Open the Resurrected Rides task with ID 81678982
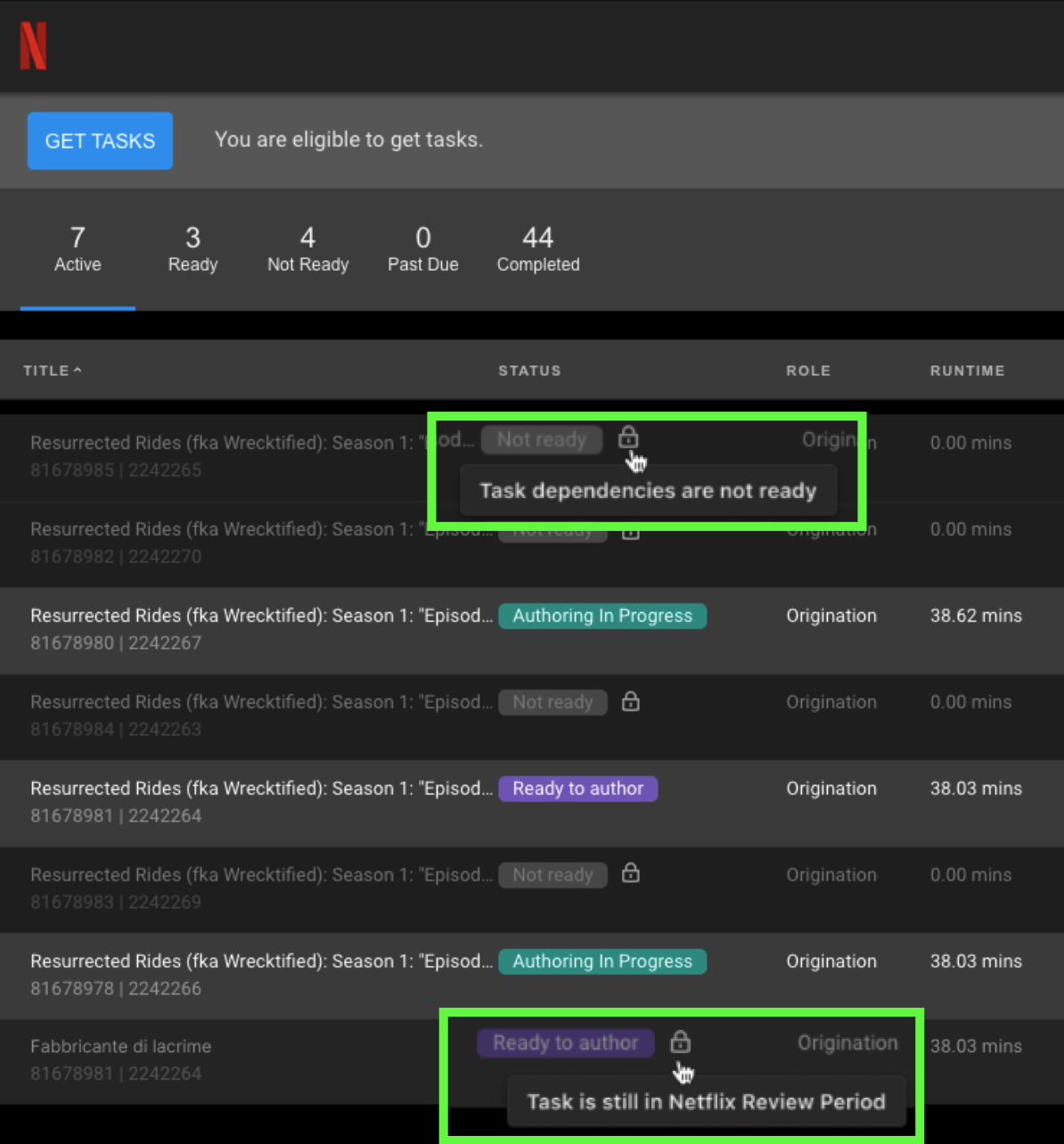 (x=532, y=543)
